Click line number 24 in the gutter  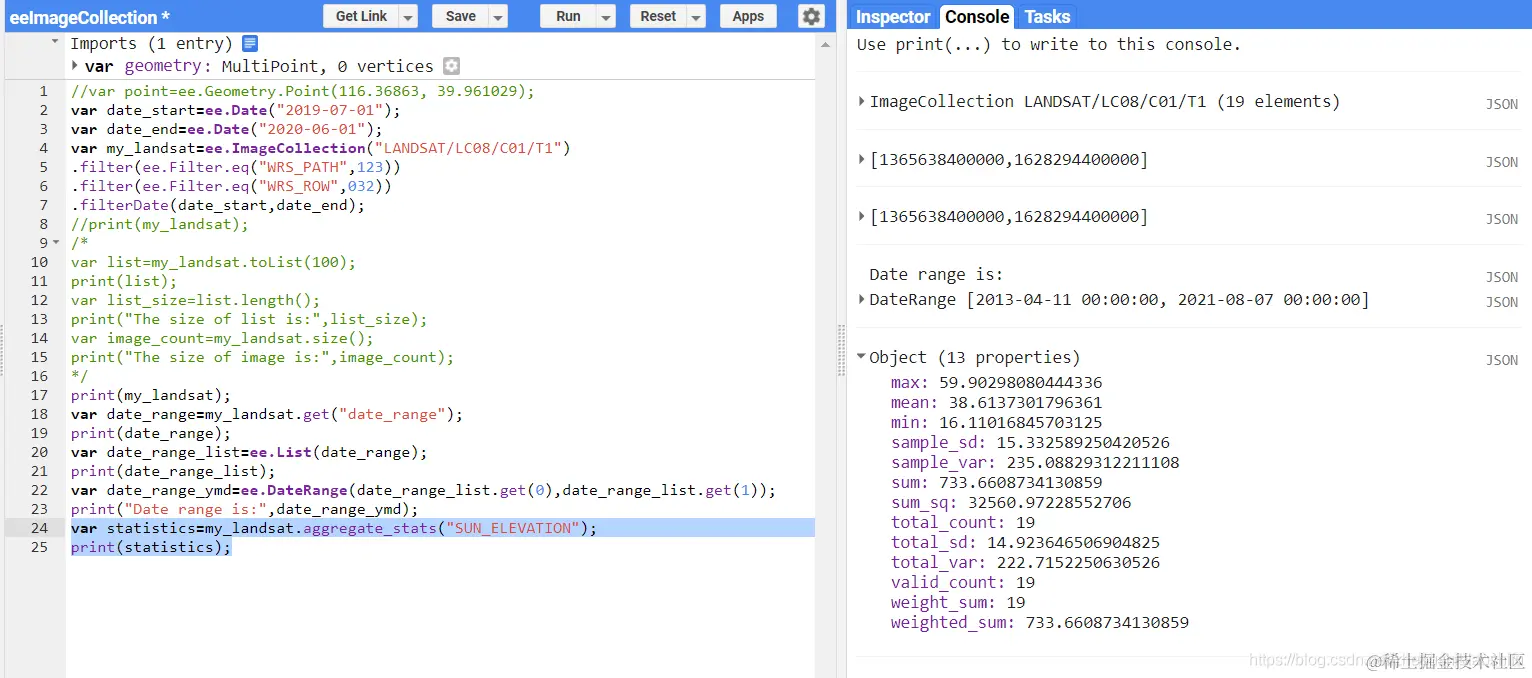[x=39, y=528]
